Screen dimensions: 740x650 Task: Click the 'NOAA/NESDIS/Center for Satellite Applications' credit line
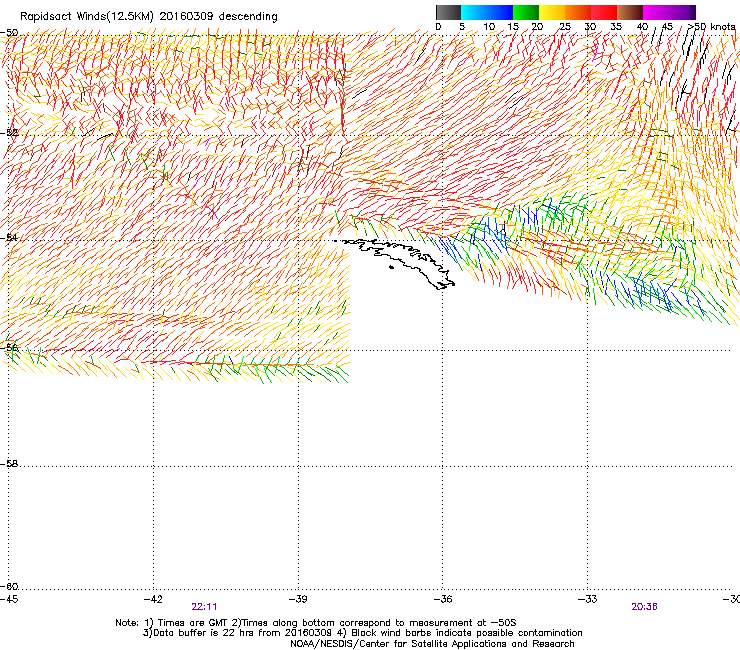pos(432,643)
